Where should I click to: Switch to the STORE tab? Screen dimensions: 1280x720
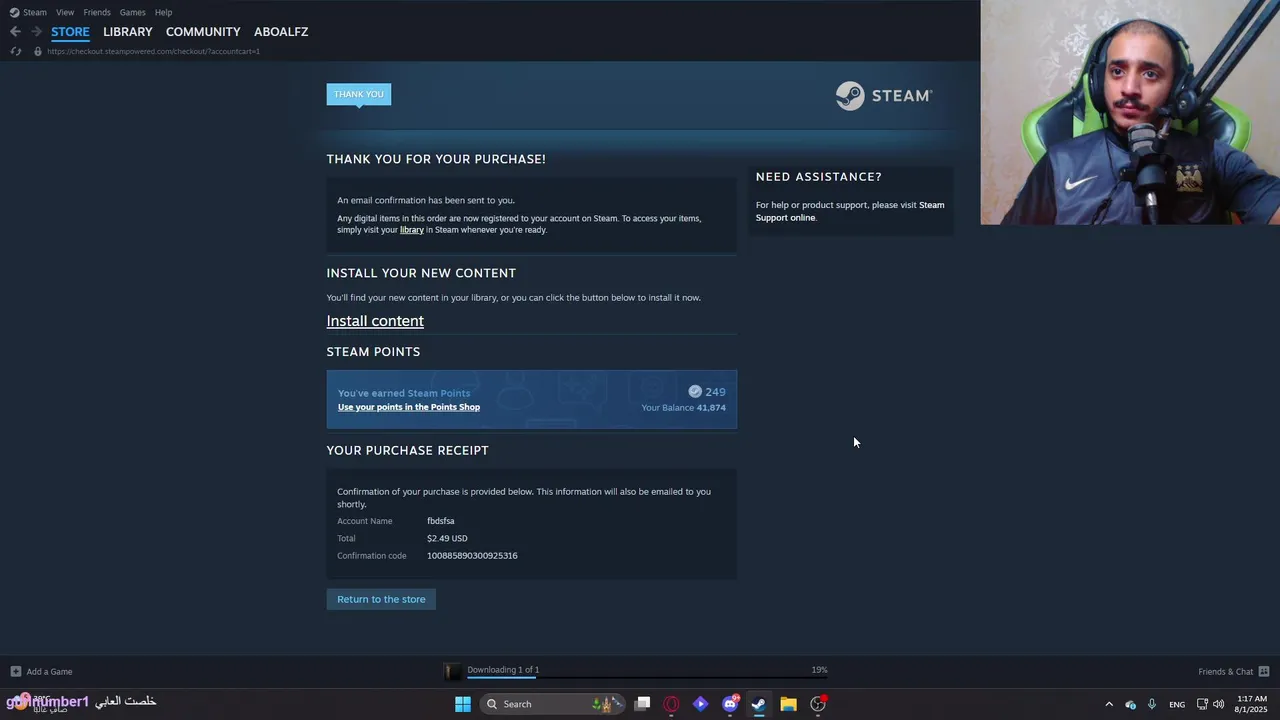click(70, 32)
